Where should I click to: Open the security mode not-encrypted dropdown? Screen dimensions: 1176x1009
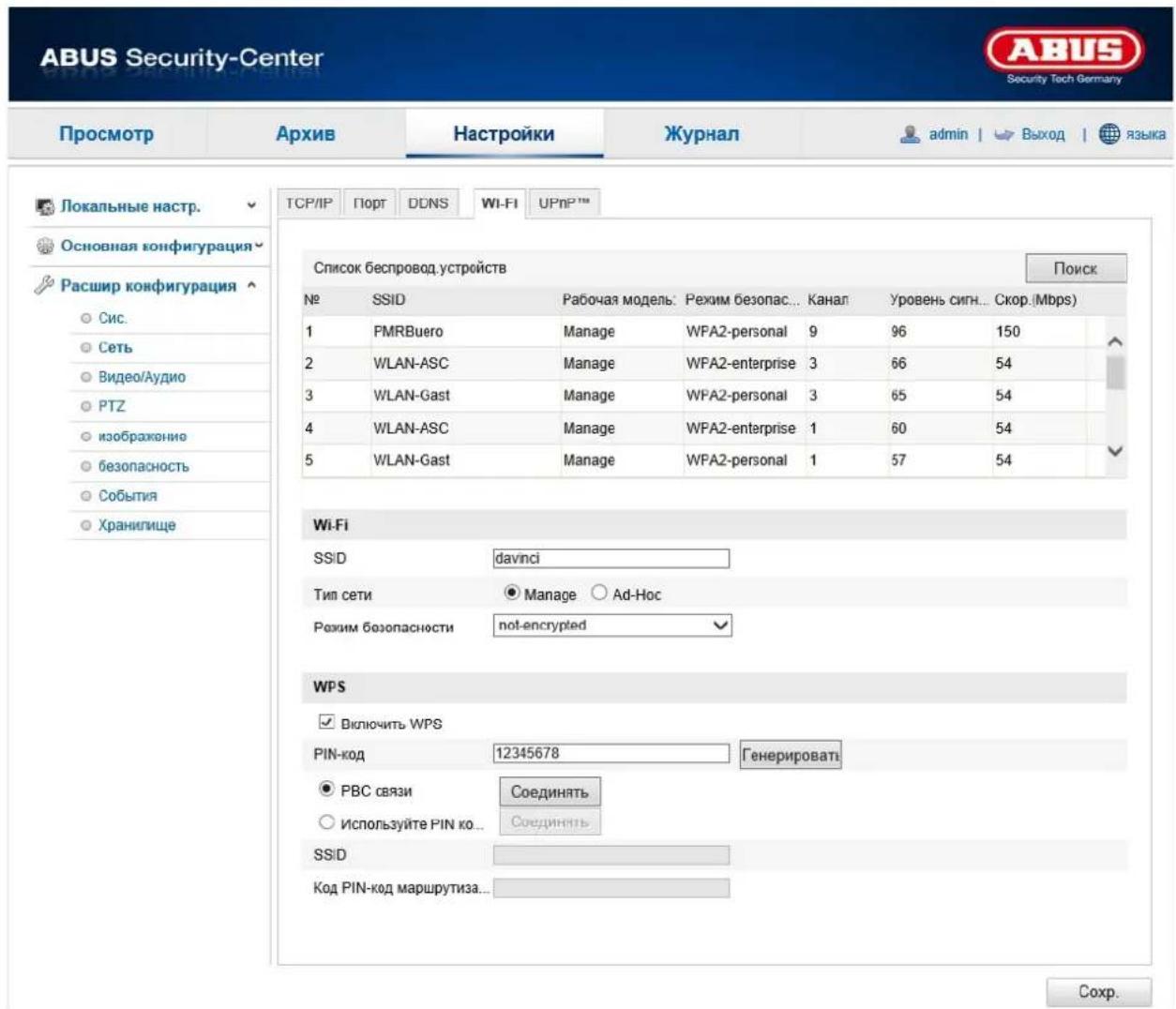coord(612,625)
